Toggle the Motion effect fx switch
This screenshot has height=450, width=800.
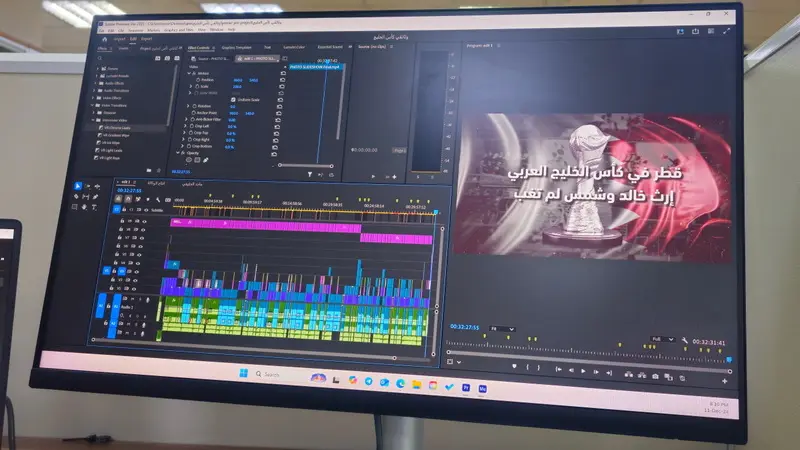[x=191, y=73]
